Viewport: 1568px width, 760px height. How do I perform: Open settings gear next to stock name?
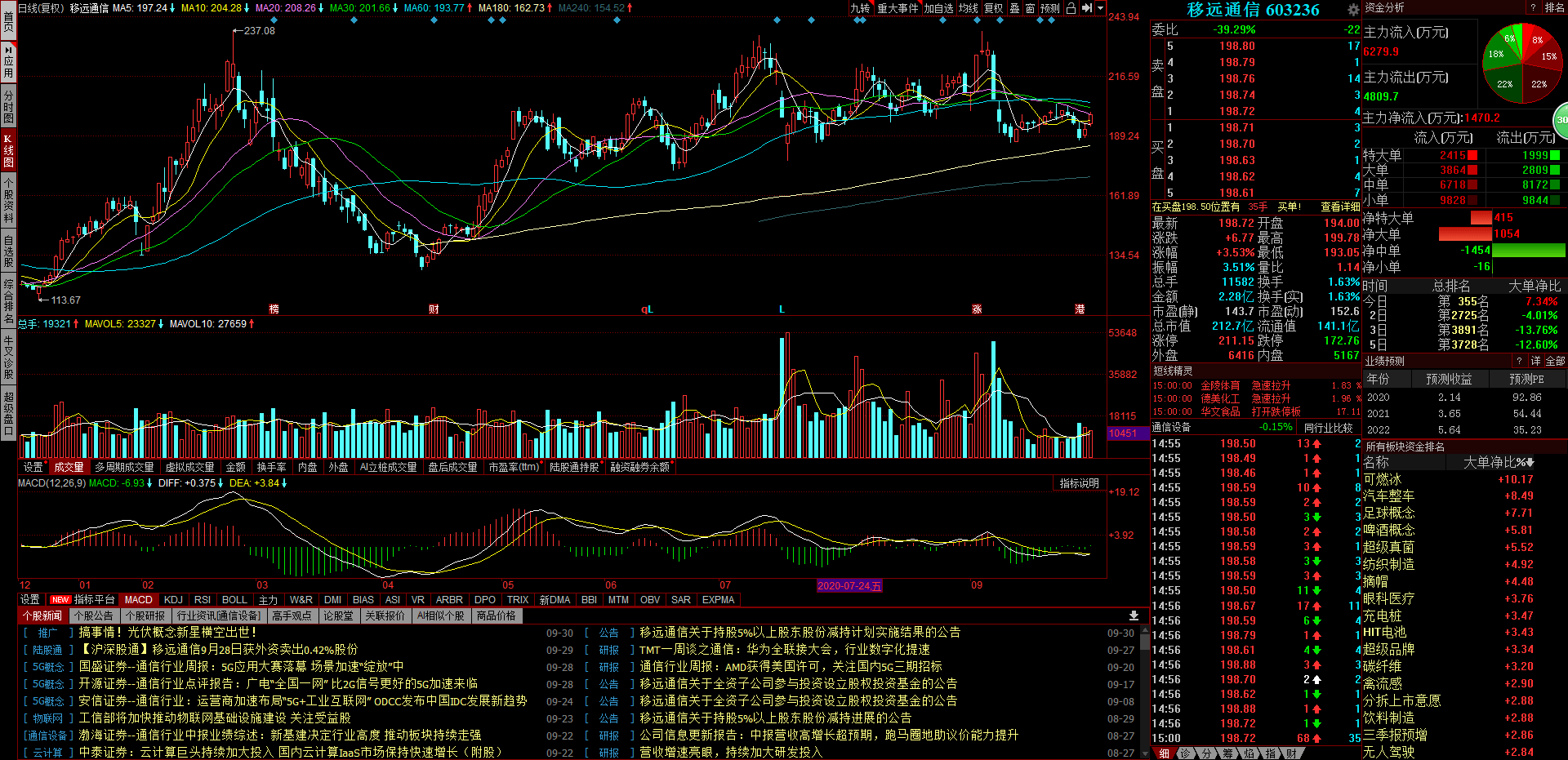click(x=1353, y=10)
